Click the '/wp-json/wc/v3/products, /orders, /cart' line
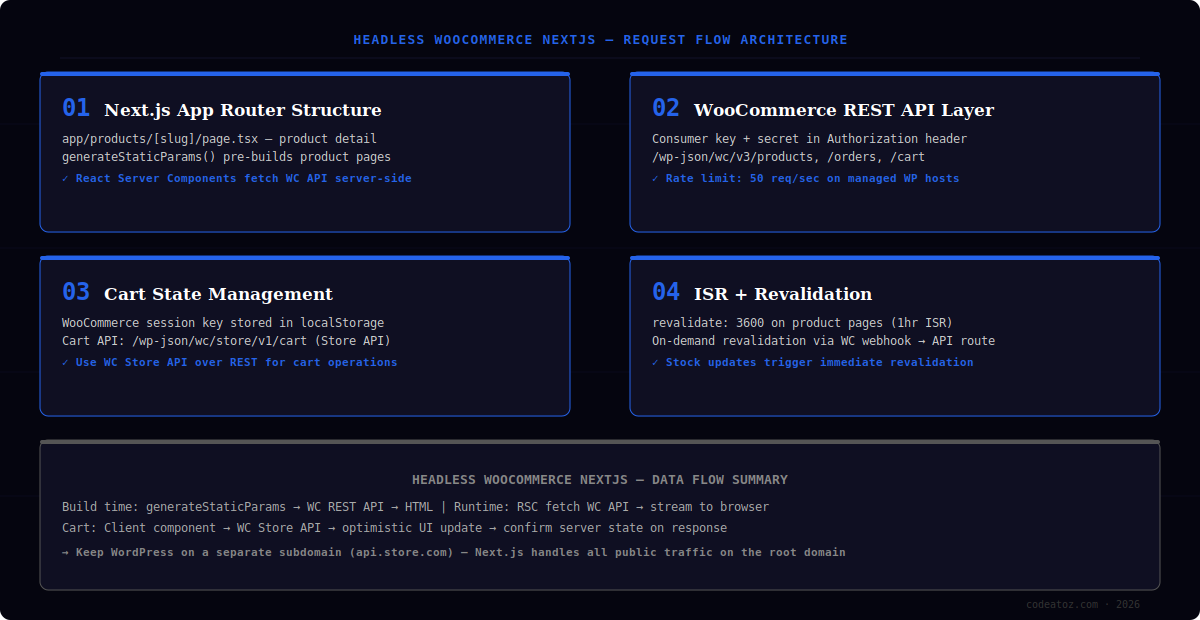The height and width of the screenshot is (620, 1200). 789,157
